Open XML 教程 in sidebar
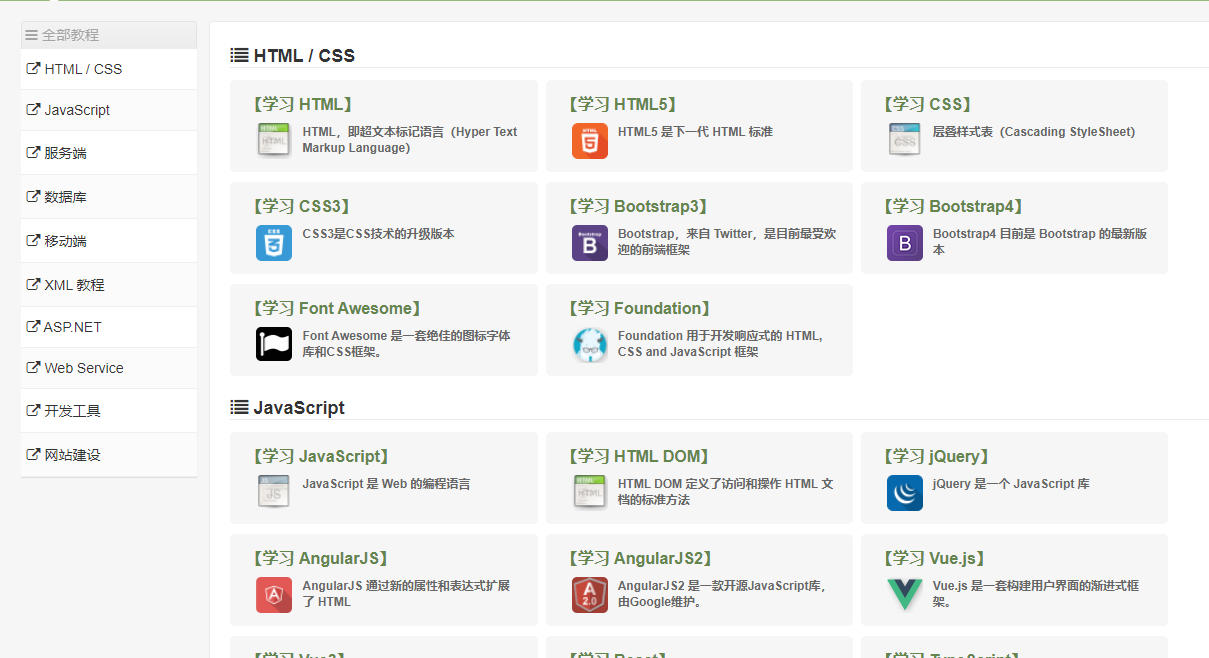The image size is (1209, 658). pyautogui.click(x=109, y=285)
